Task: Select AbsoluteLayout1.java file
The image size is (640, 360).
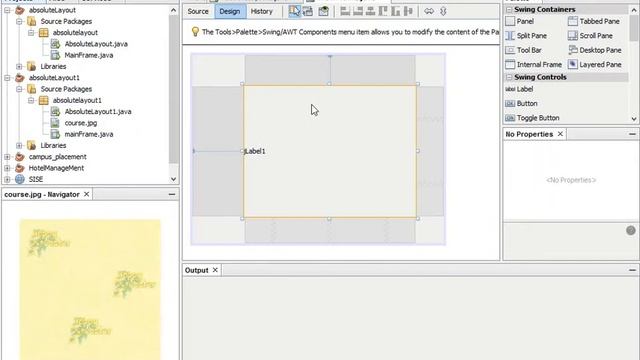Action: tap(98, 111)
